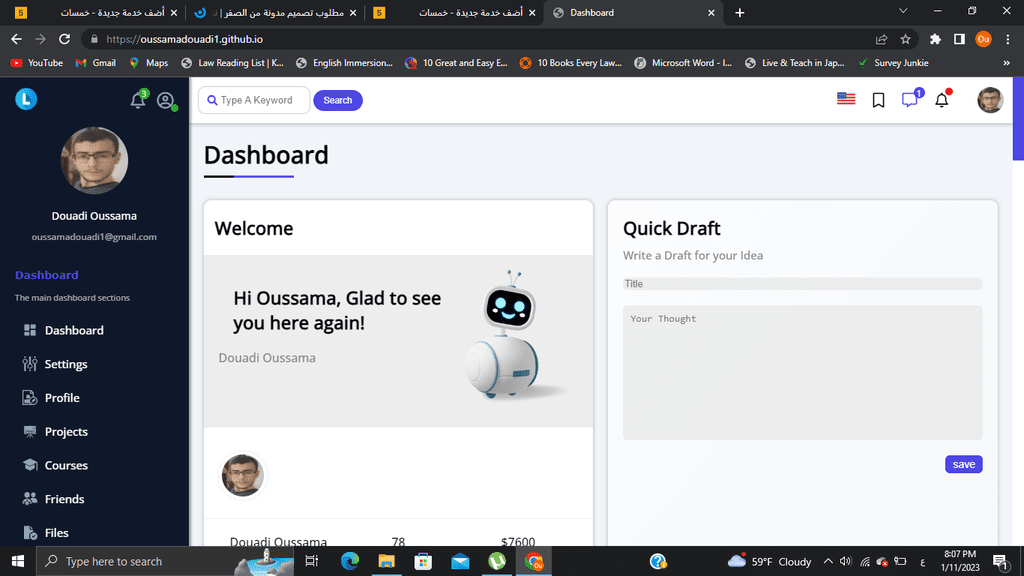Open Microsoft Word bookmark

click(683, 63)
